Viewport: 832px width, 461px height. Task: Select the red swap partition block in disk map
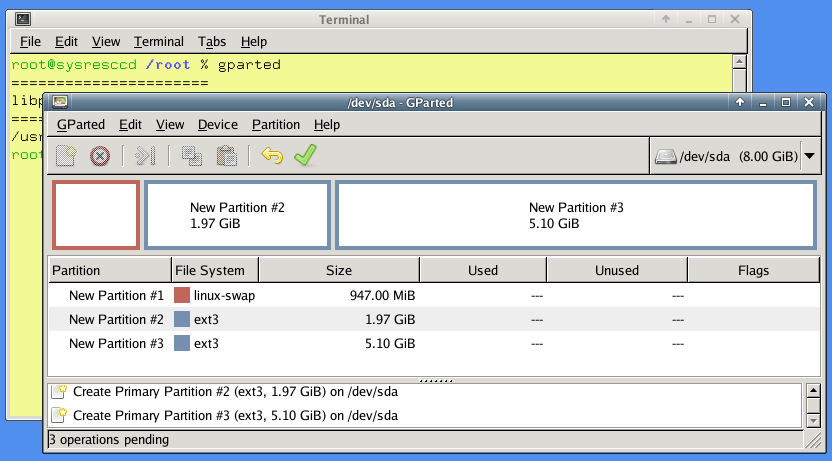96,215
